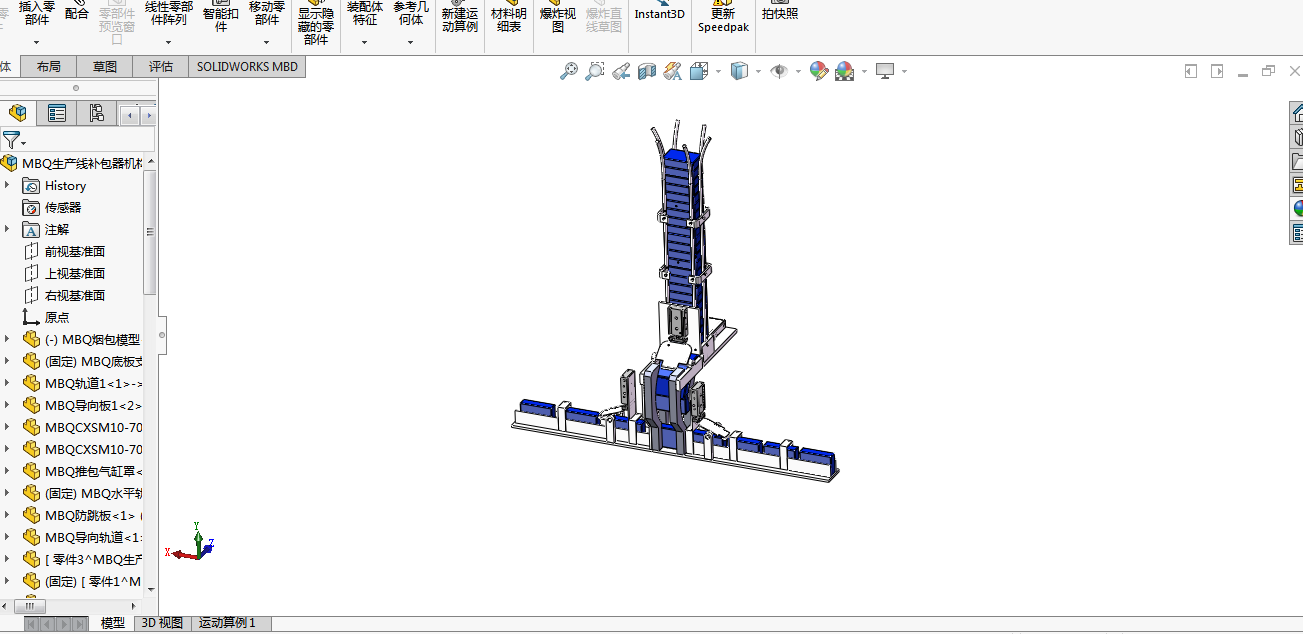Open the View Orientation dropdown arrow

click(718, 72)
